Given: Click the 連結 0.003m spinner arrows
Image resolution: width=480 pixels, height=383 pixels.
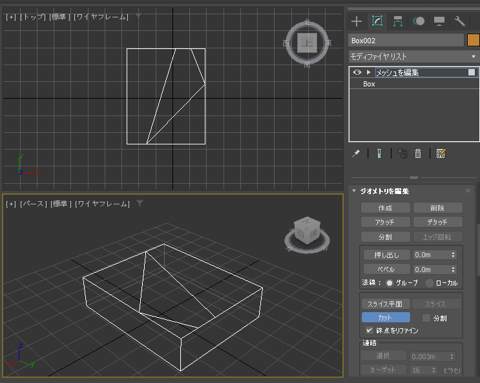Looking at the screenshot, I should pyautogui.click(x=452, y=357).
